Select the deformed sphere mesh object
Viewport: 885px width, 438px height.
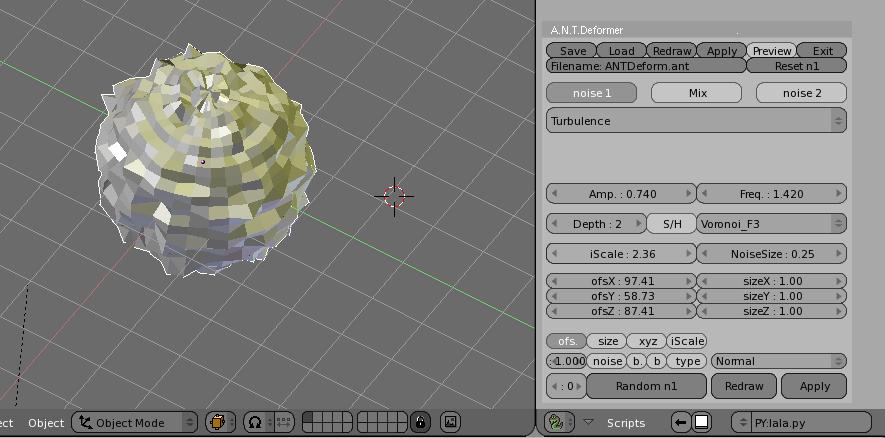pyautogui.click(x=203, y=162)
